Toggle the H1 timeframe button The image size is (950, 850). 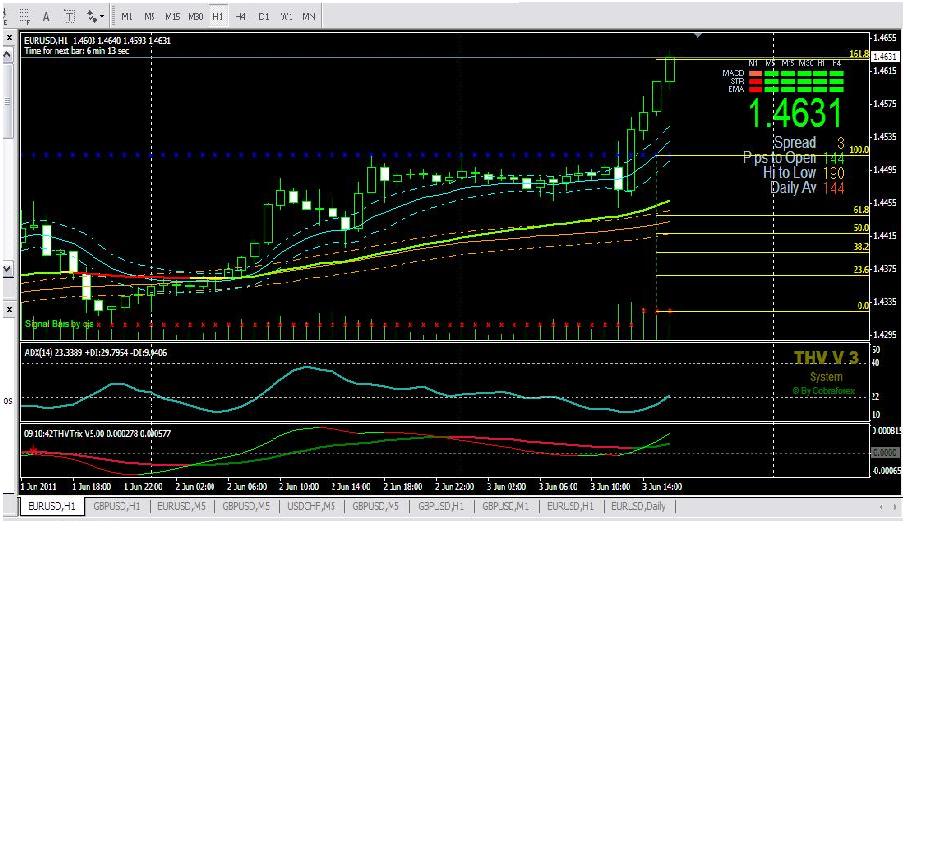pyautogui.click(x=217, y=17)
